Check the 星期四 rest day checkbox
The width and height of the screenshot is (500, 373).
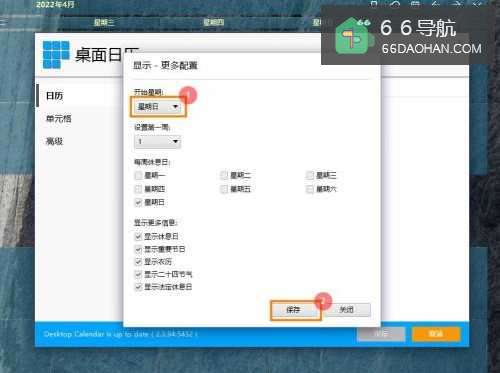pyautogui.click(x=138, y=189)
